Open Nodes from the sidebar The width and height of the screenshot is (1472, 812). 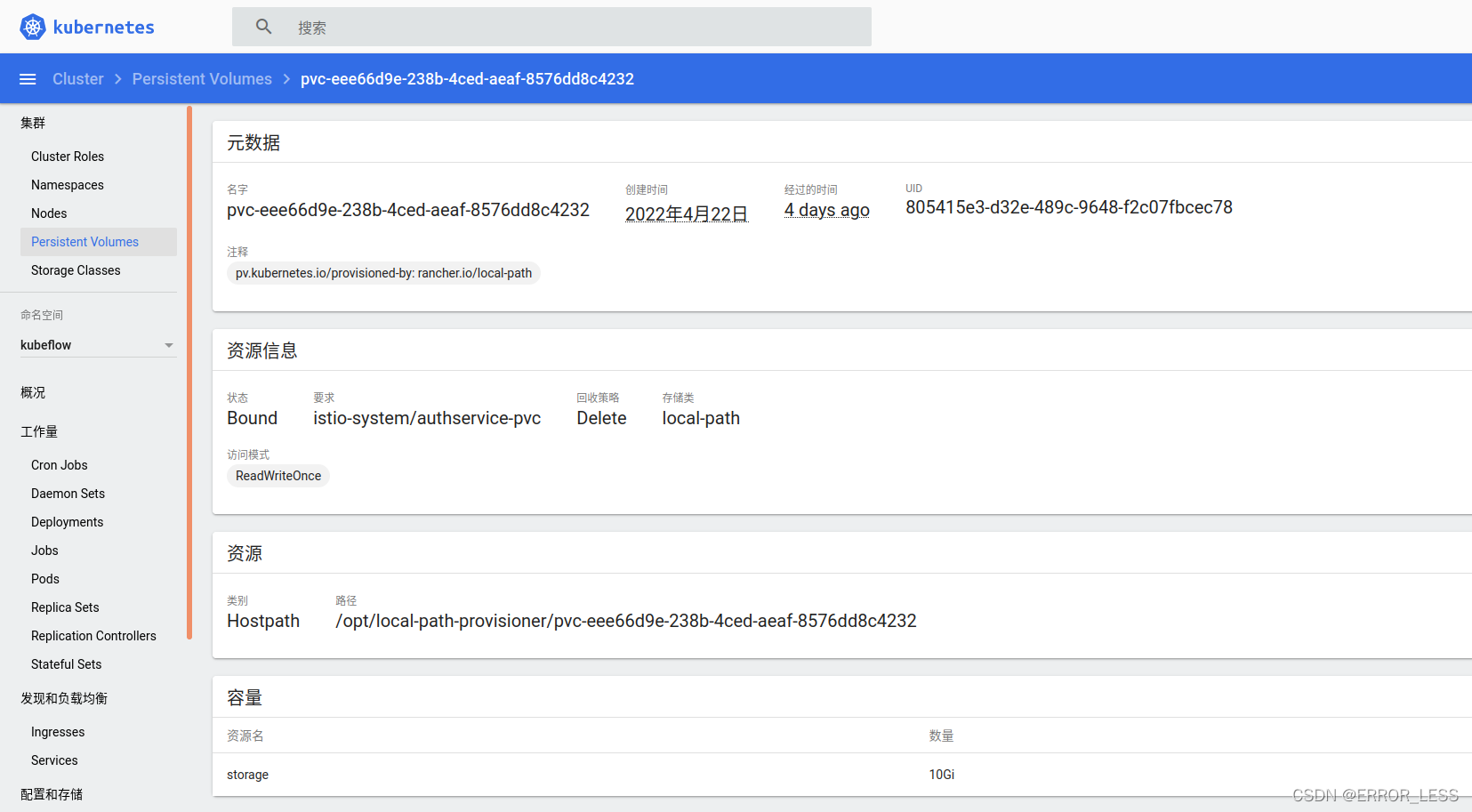pos(49,213)
